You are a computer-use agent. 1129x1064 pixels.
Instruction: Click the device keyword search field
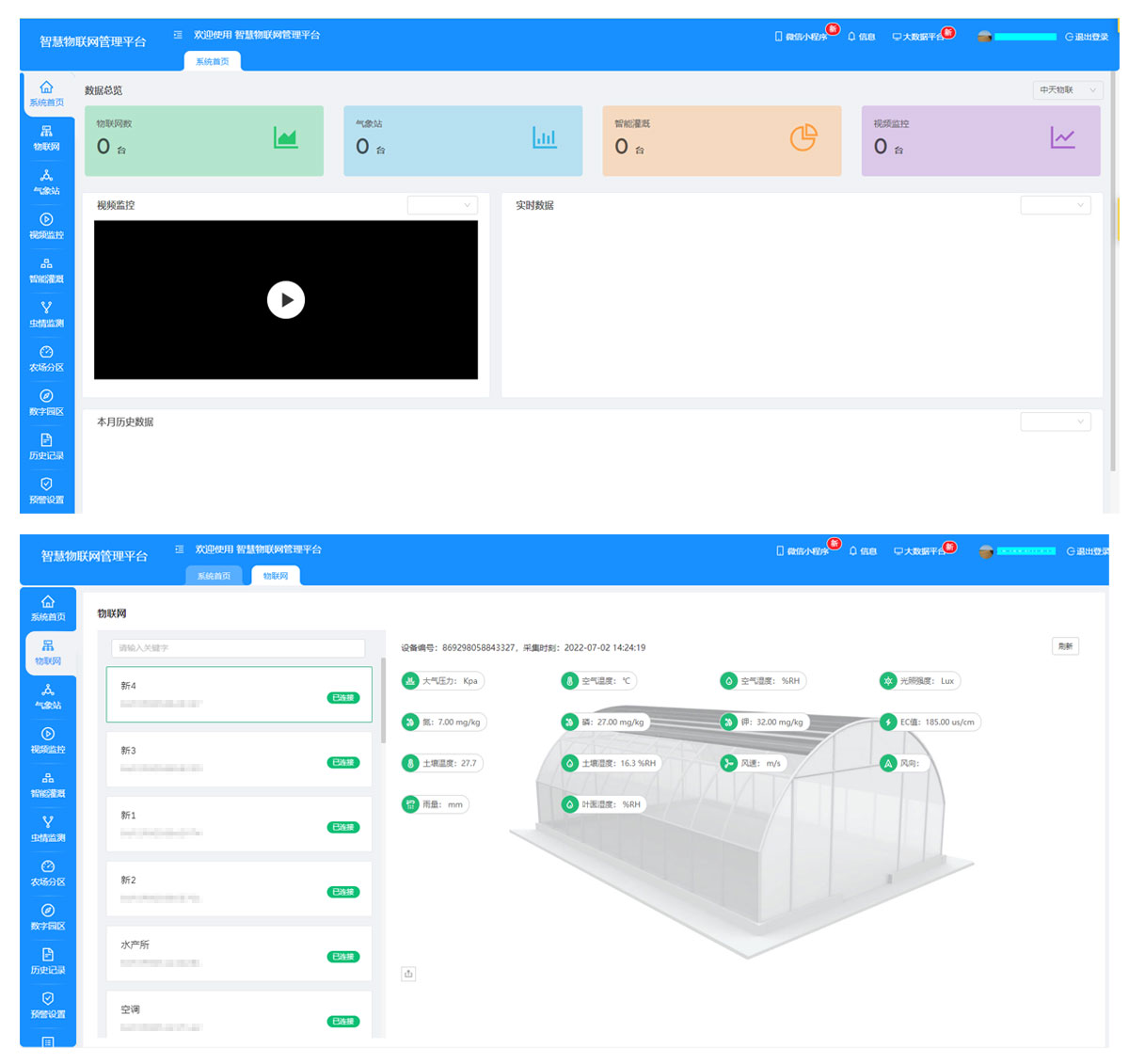(x=238, y=648)
